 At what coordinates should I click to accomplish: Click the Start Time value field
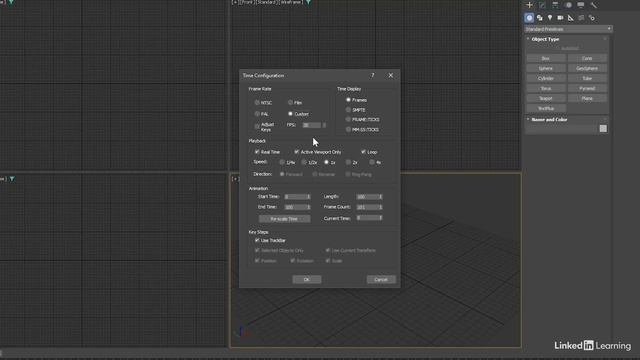click(x=295, y=197)
